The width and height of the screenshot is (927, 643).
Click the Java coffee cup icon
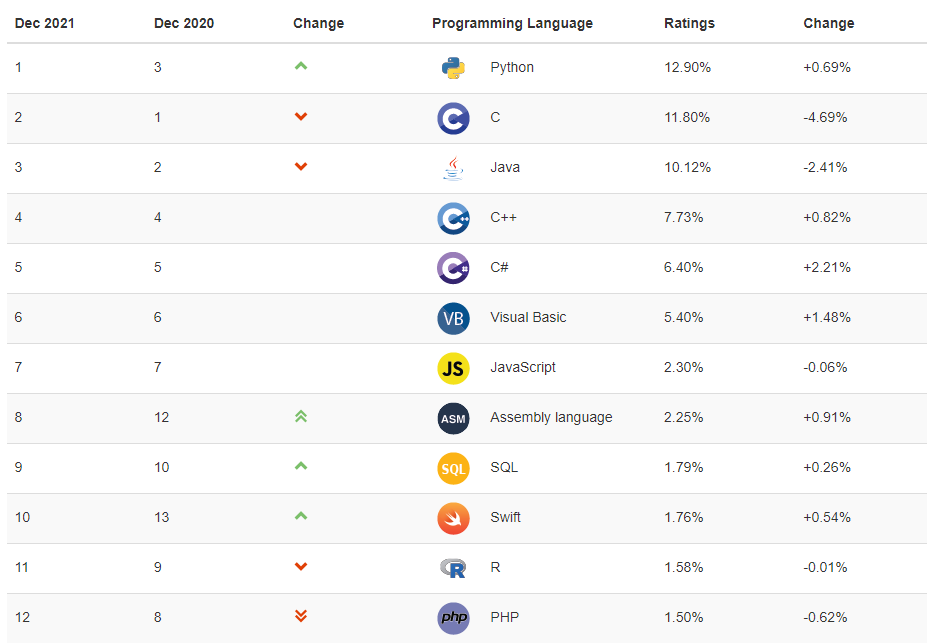pos(453,168)
